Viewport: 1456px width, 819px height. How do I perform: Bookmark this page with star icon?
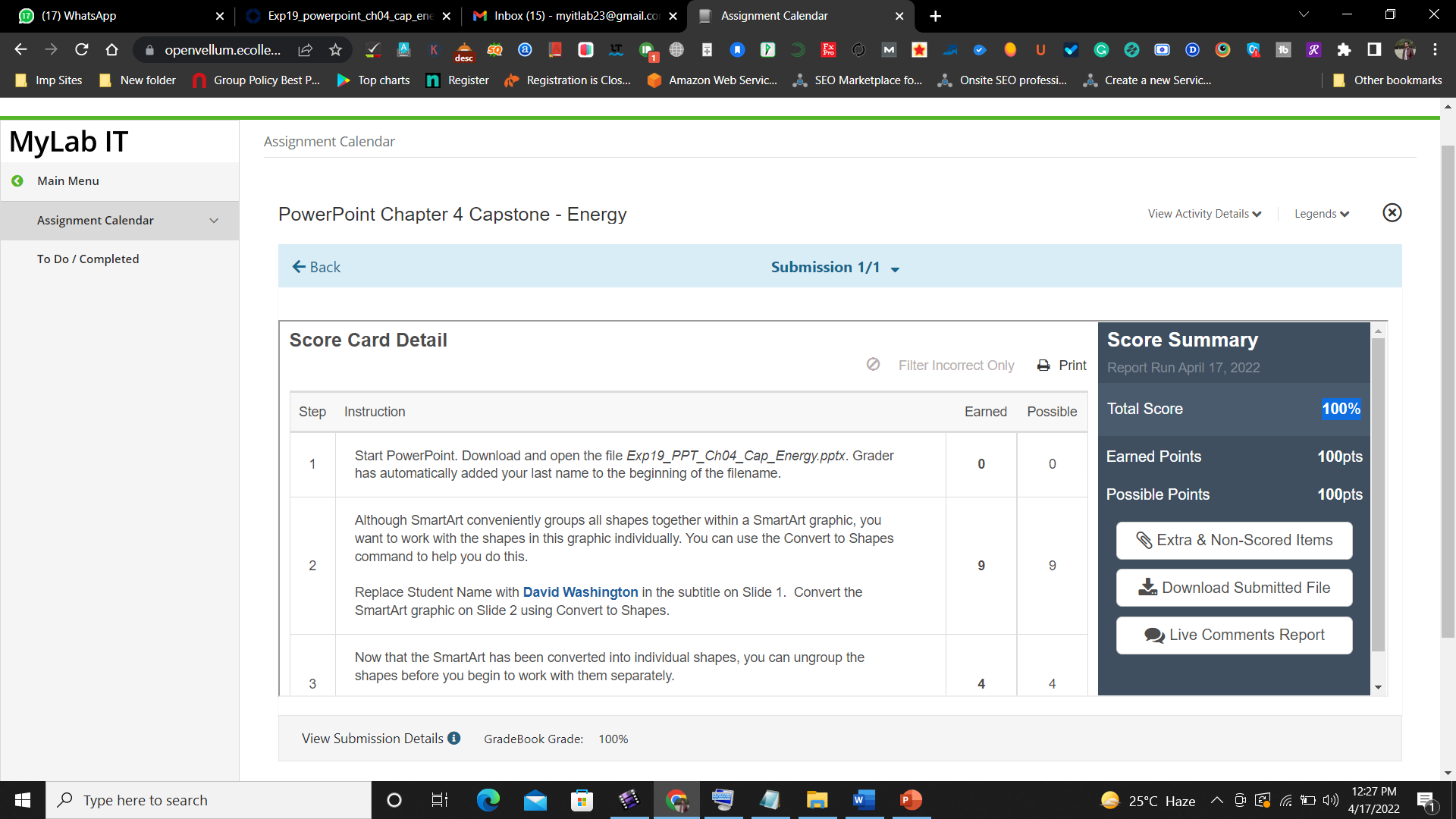tap(335, 50)
